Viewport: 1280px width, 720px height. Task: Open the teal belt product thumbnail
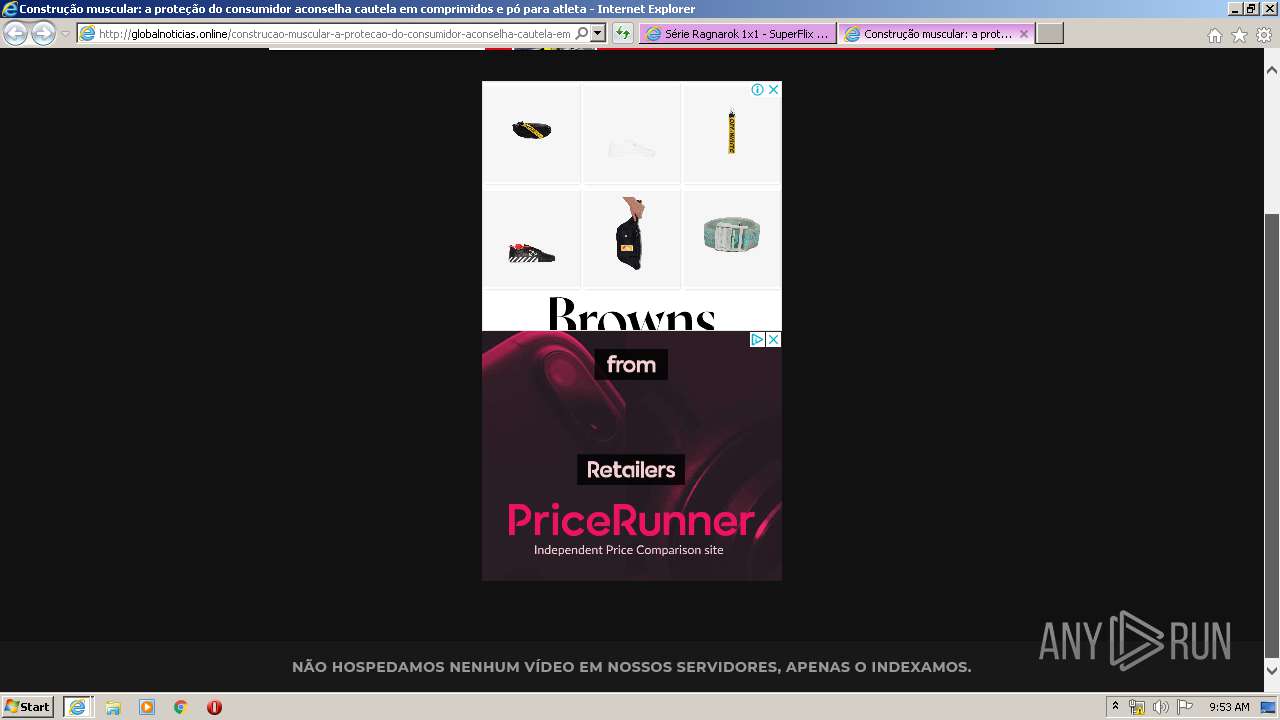pyautogui.click(x=732, y=239)
